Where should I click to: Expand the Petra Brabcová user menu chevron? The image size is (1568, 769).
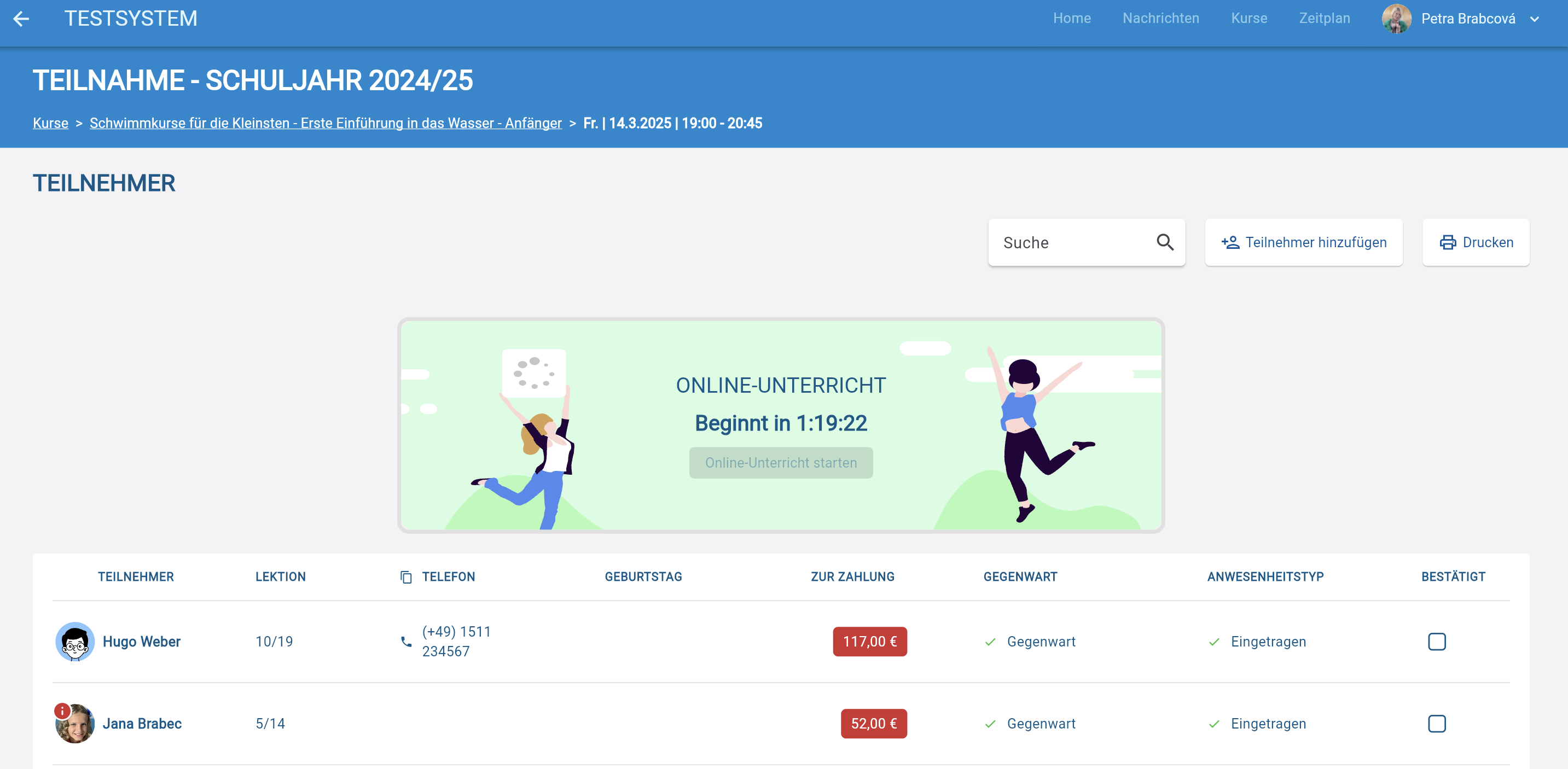pyautogui.click(x=1535, y=19)
